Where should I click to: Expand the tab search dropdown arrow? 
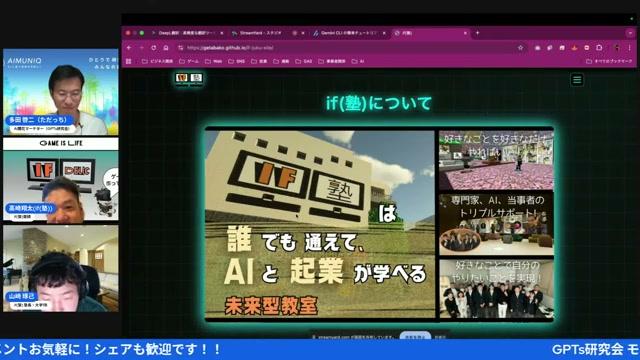click(x=630, y=33)
